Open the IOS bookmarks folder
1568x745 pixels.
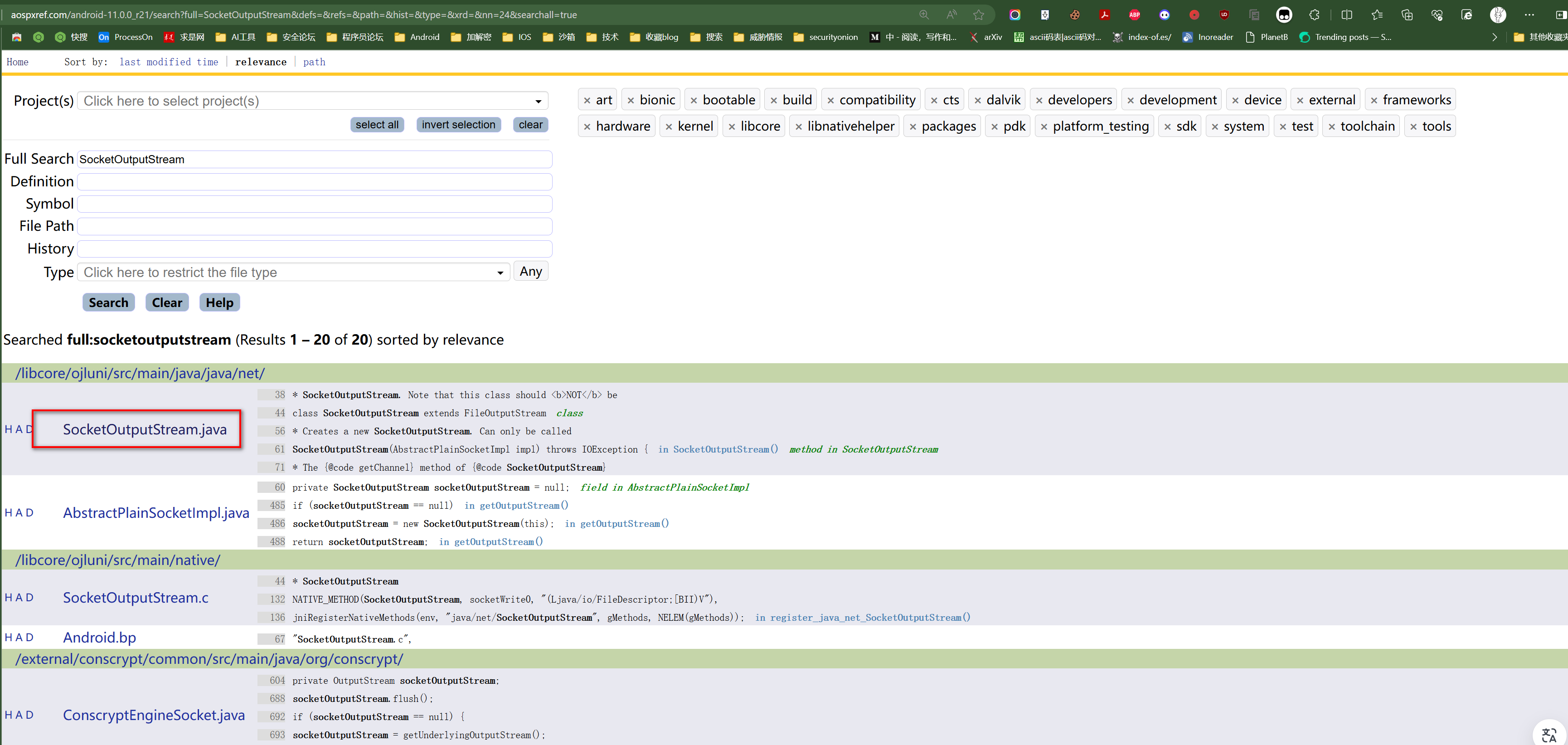517,37
